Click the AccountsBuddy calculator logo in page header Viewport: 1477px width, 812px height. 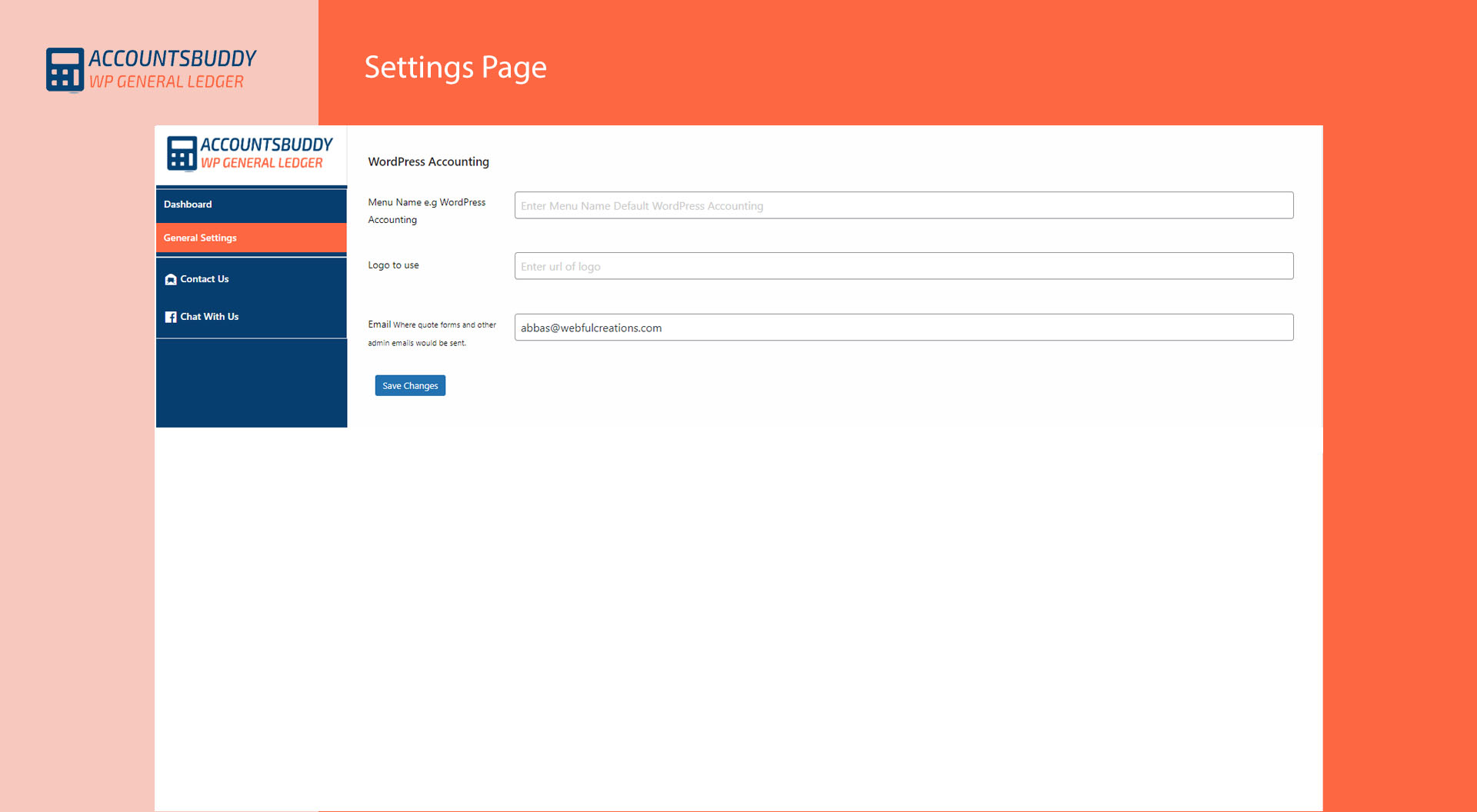click(x=65, y=70)
